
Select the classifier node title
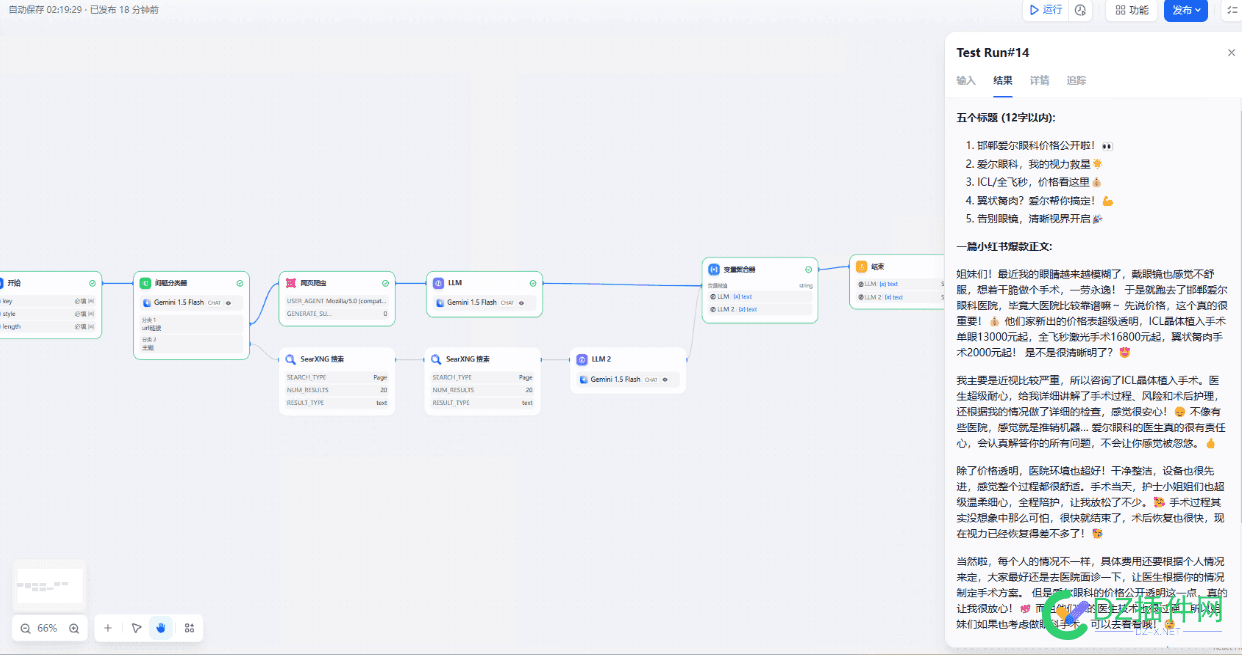(x=170, y=283)
